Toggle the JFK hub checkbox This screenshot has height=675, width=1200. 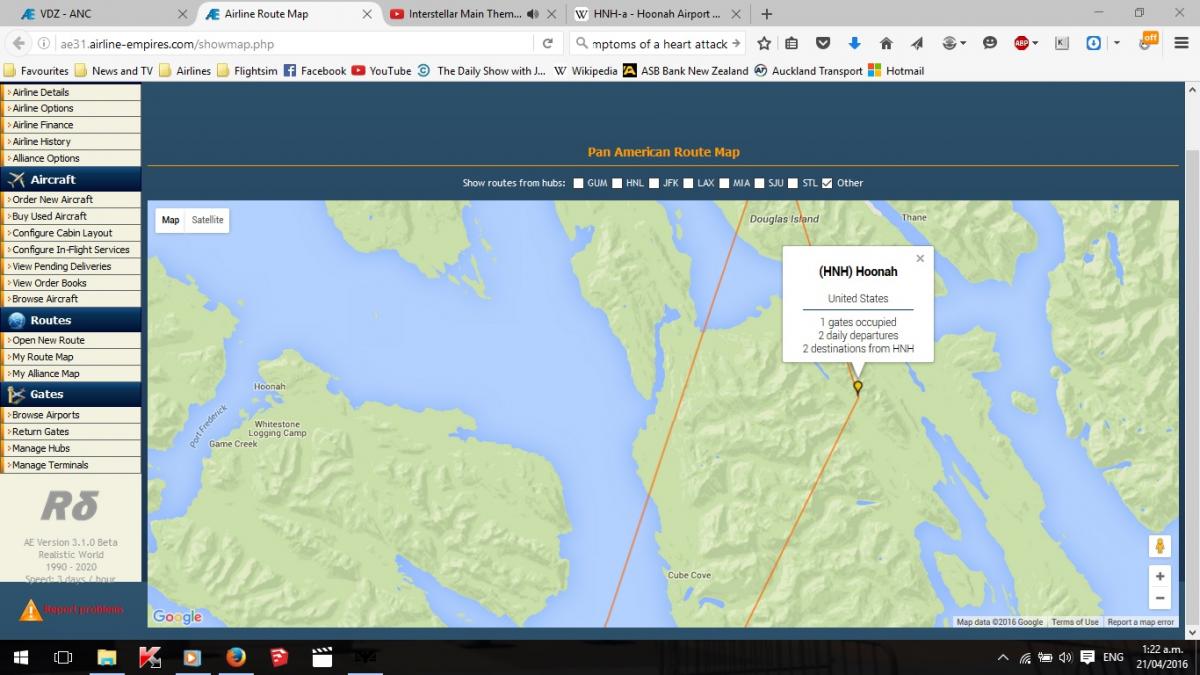[x=654, y=183]
